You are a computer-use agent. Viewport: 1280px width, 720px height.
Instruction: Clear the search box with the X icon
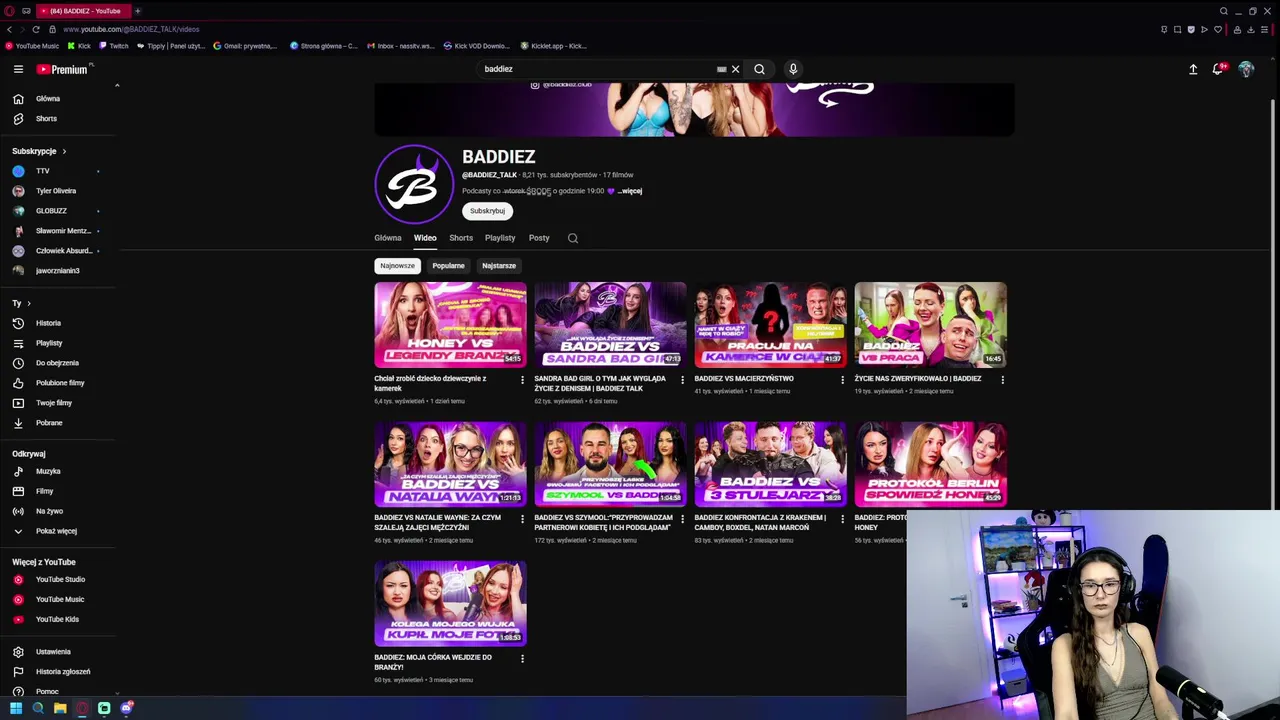tap(735, 69)
